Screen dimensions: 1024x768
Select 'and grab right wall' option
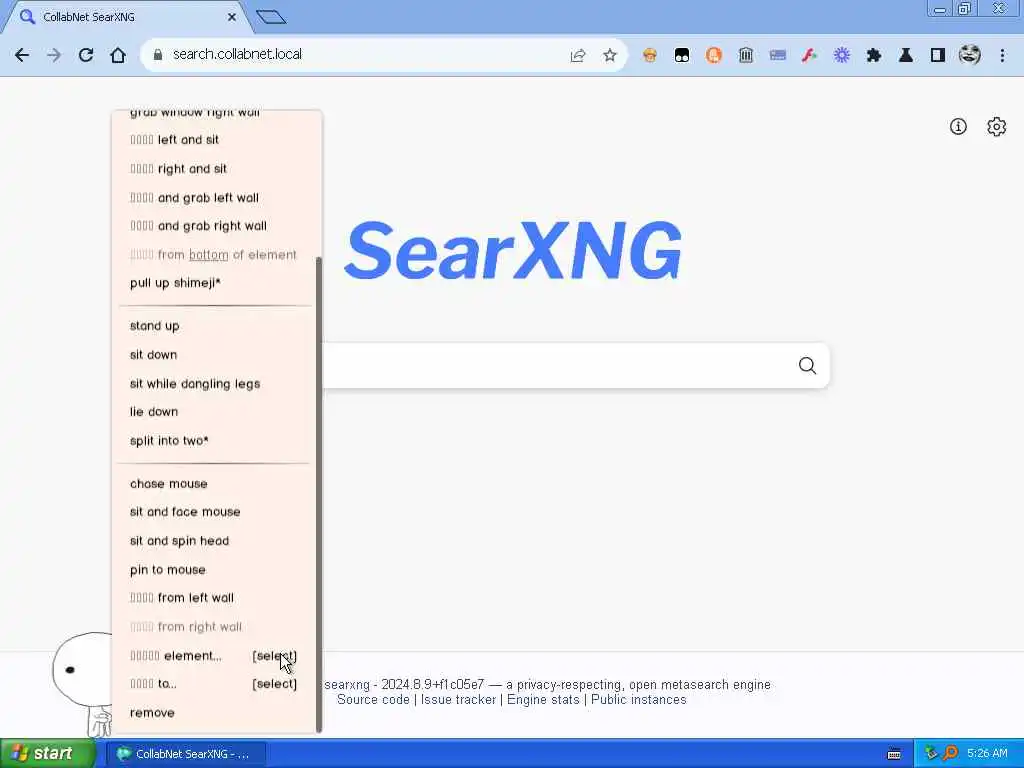point(199,226)
